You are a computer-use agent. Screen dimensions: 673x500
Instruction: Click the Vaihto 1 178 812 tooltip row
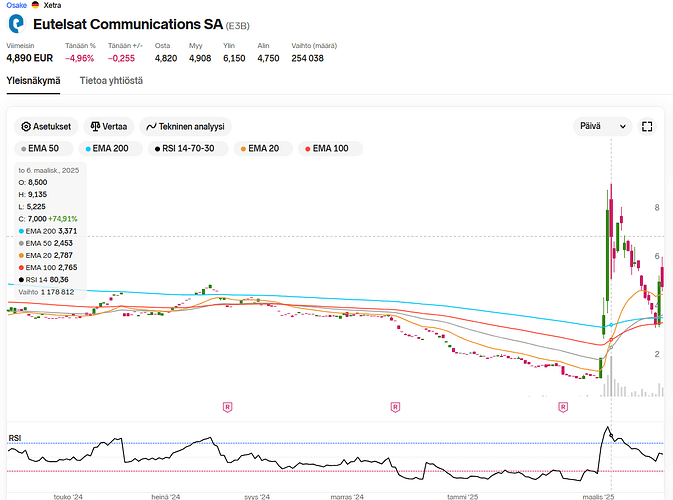[x=46, y=292]
